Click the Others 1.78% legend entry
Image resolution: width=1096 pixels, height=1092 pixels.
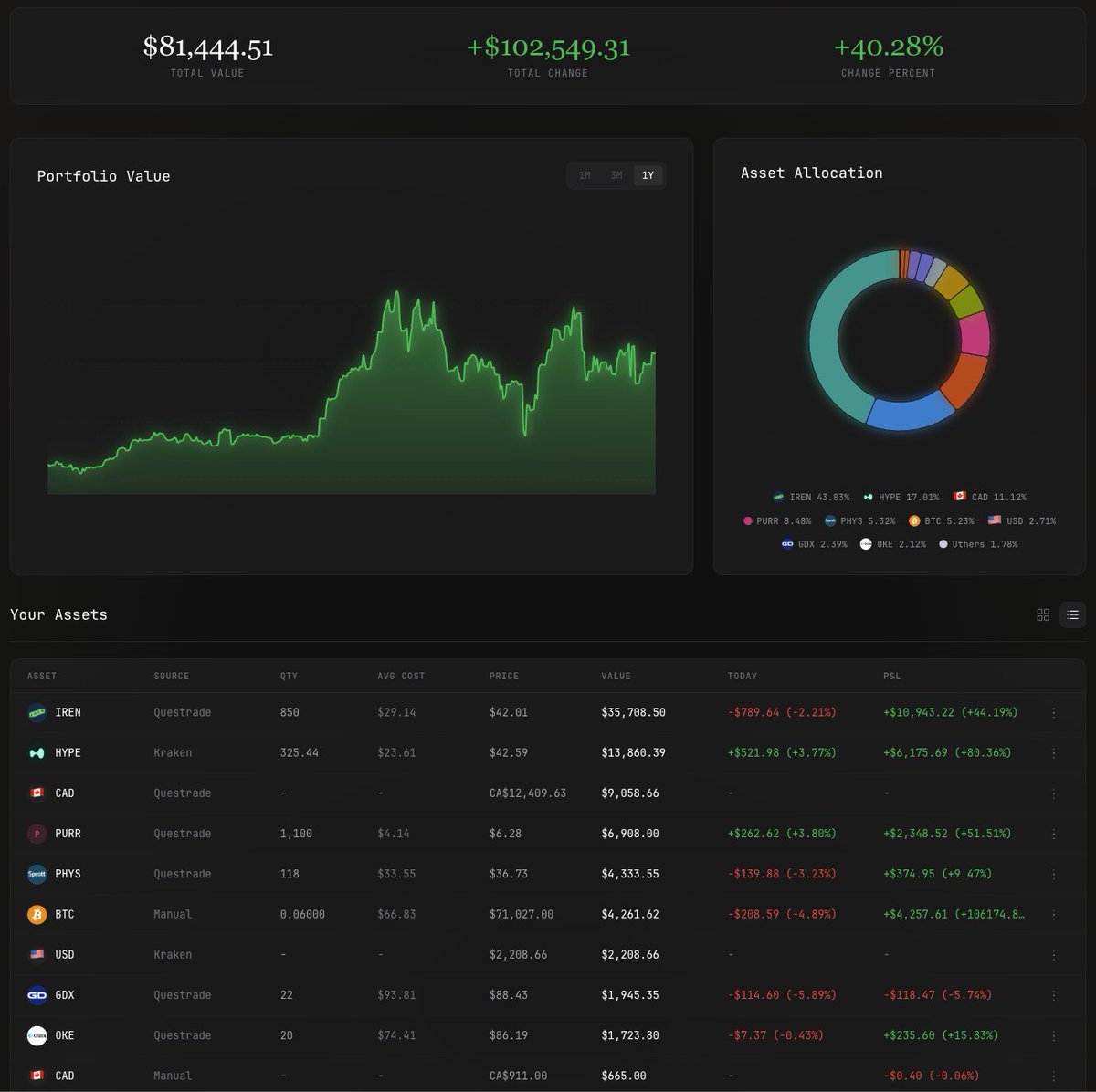[x=978, y=544]
